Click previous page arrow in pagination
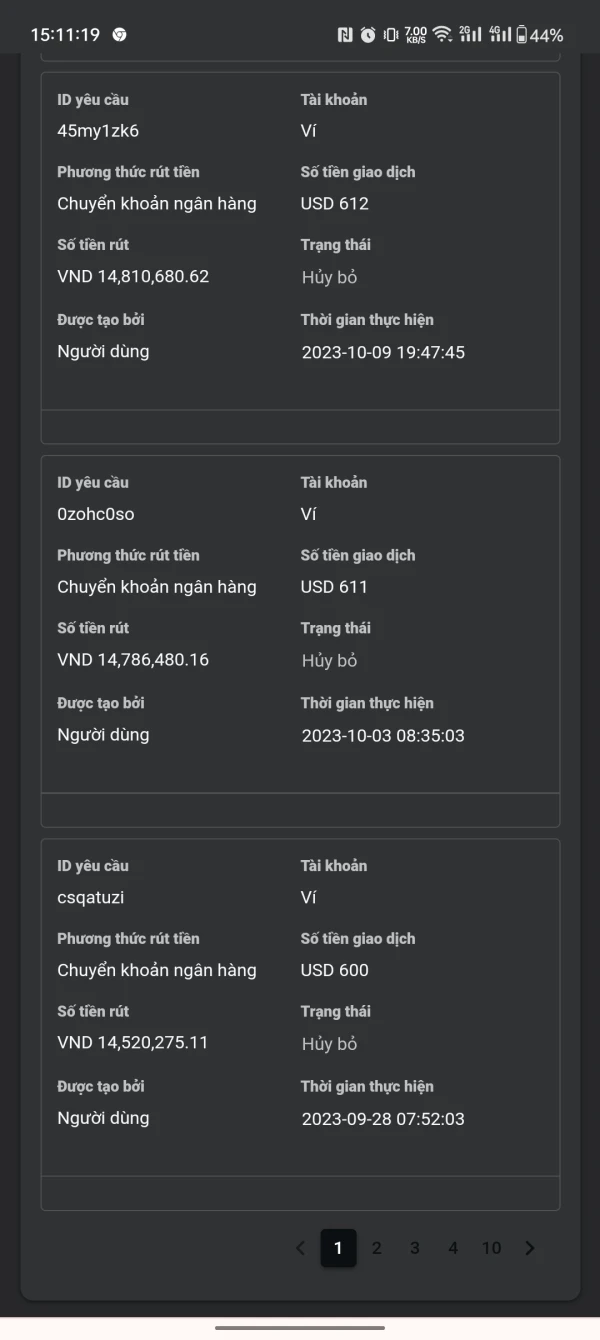600x1340 pixels. coord(300,1248)
